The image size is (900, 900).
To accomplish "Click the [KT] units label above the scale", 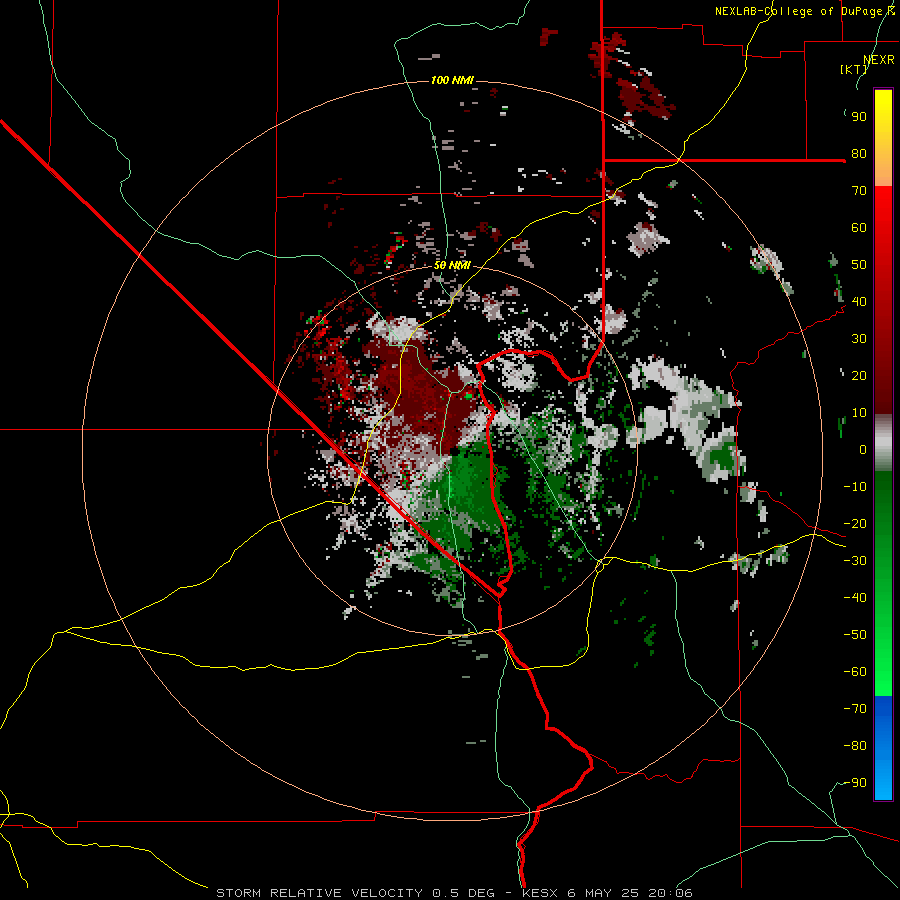I will pos(854,69).
